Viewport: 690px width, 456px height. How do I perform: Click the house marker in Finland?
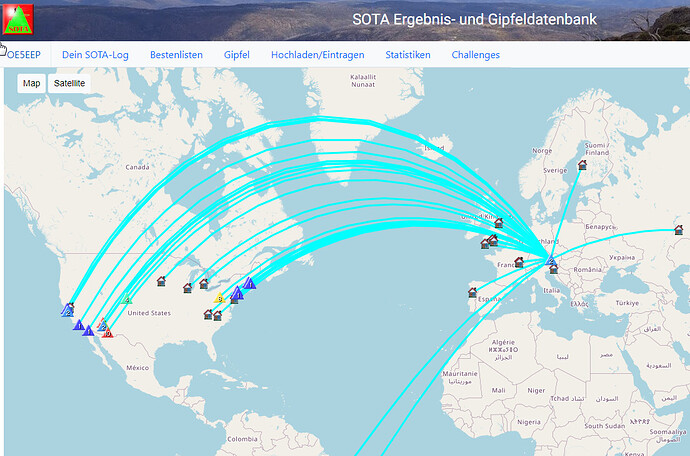coord(582,165)
